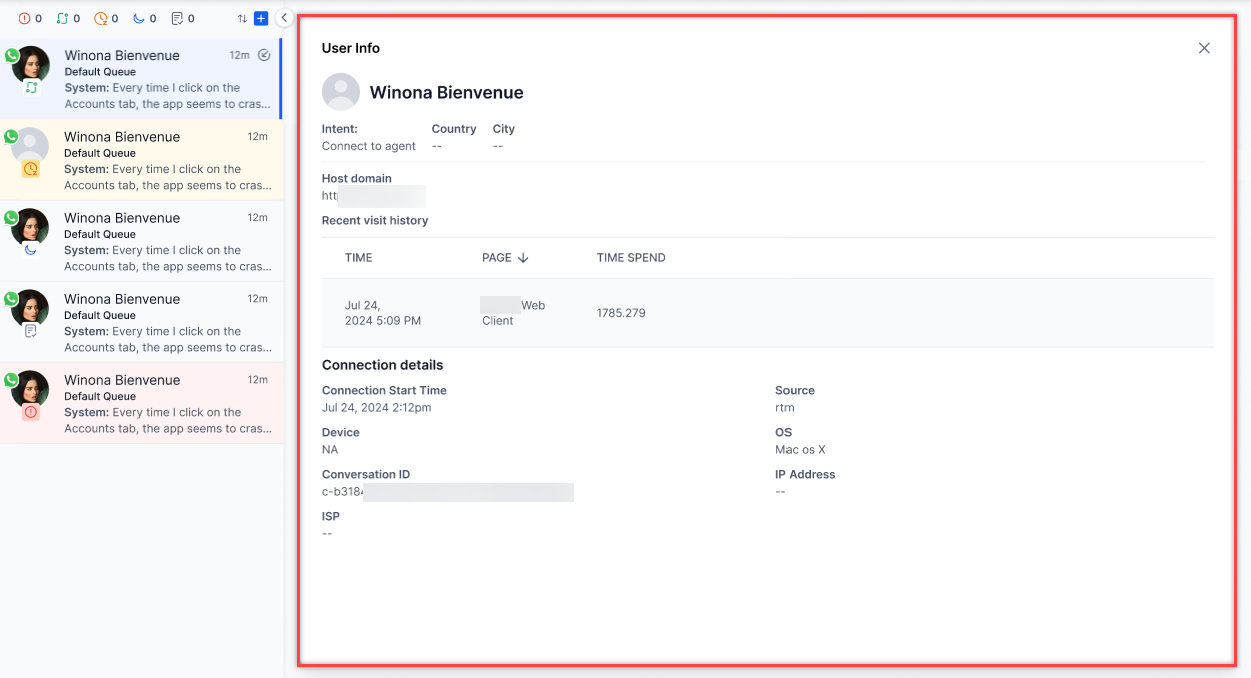Click the red alert status counter icon
Viewport: 1251px width, 678px height.
click(25, 18)
